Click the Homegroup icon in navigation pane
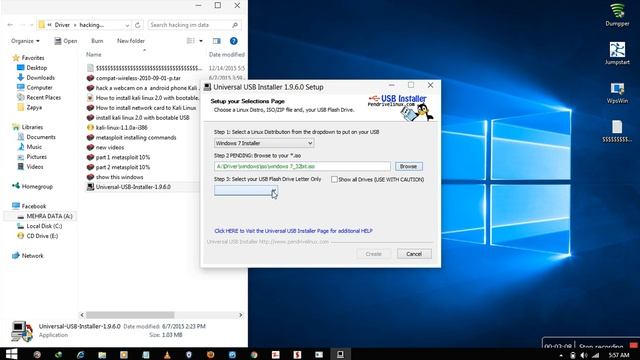Screen dimensions: 640x360 (x=16, y=186)
